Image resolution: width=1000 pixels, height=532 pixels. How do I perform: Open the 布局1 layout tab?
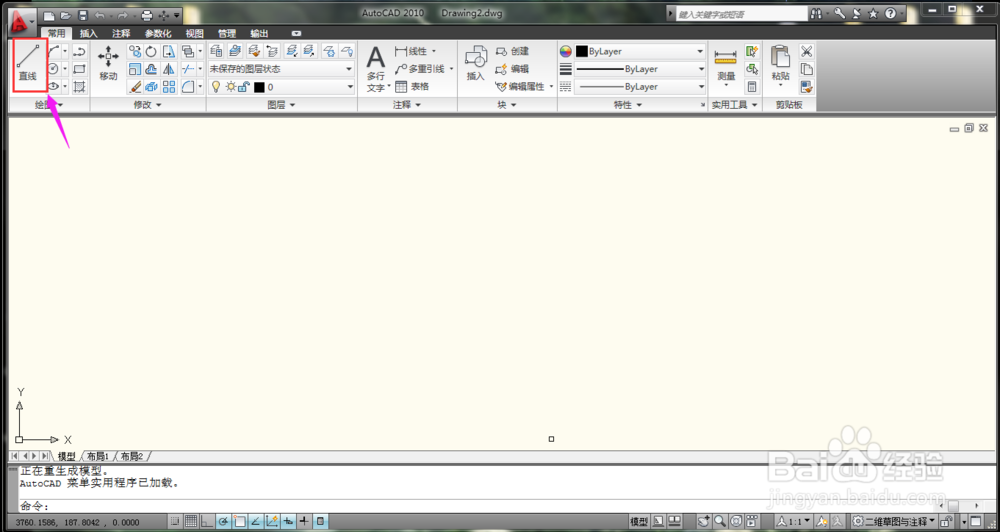click(x=98, y=456)
